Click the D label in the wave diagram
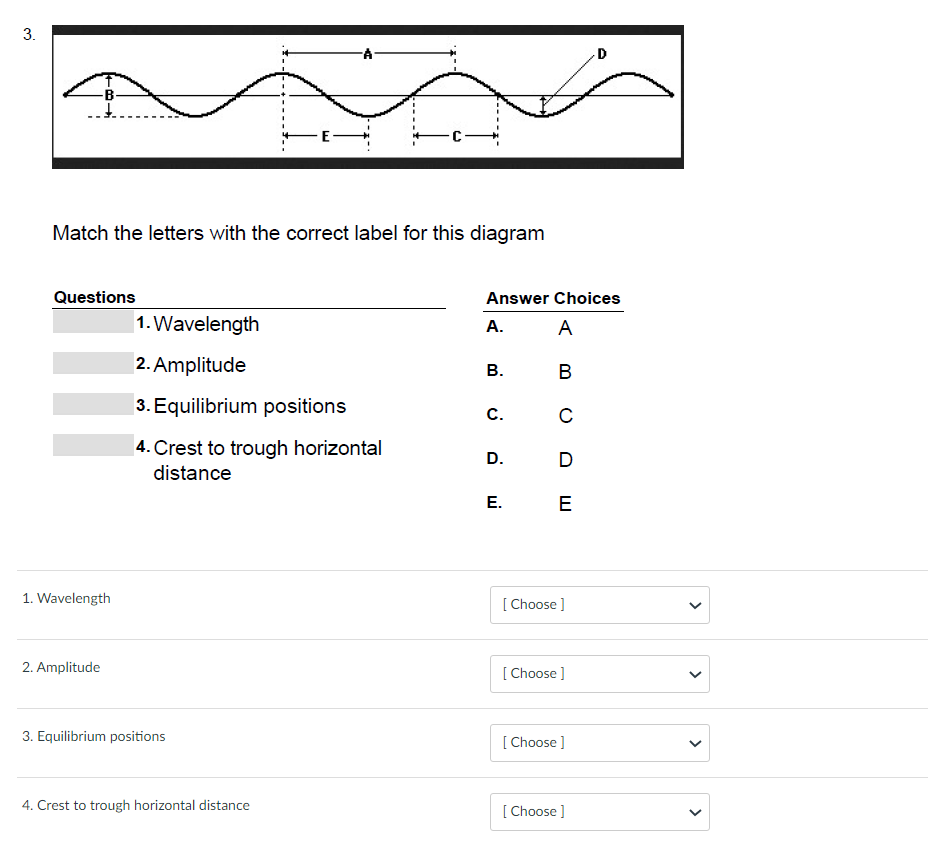 point(601,52)
